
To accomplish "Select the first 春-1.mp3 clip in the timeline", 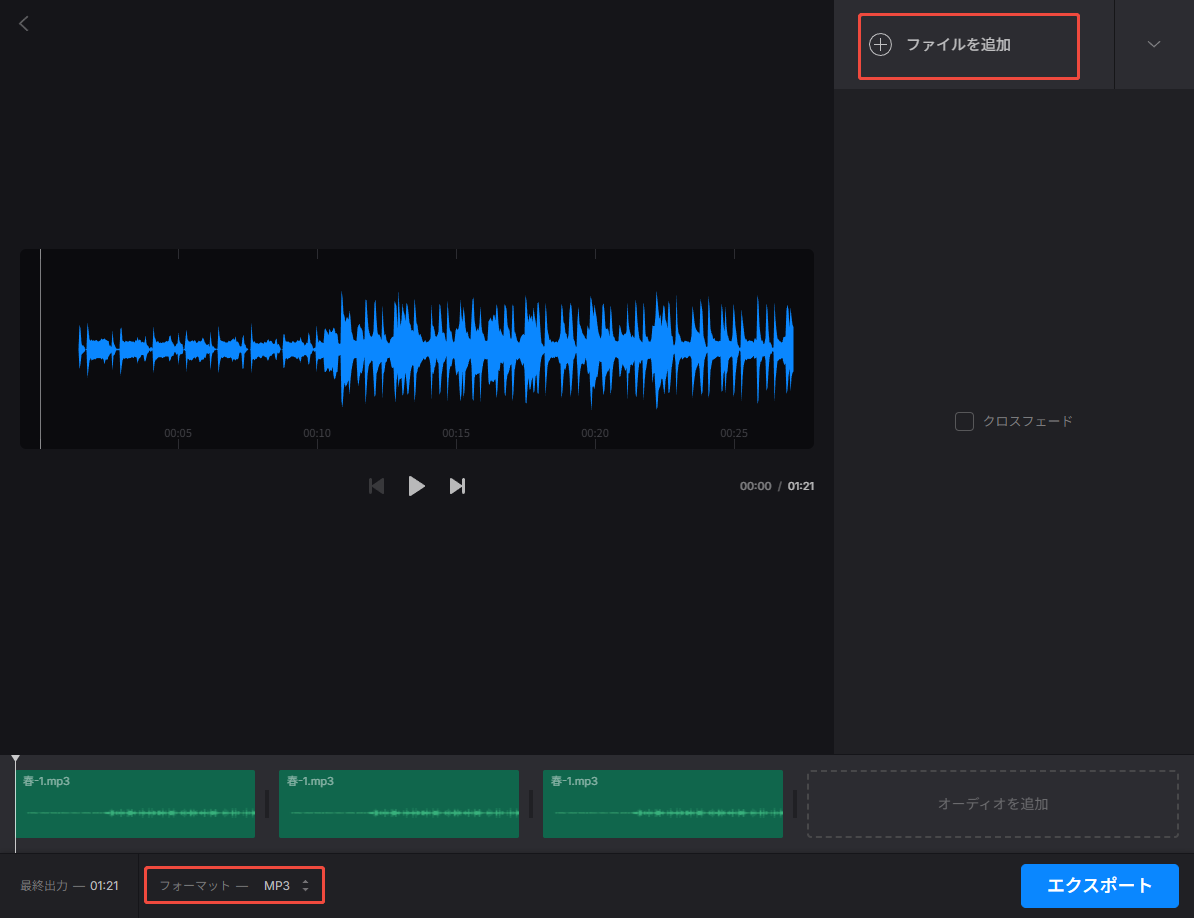I will [x=135, y=804].
